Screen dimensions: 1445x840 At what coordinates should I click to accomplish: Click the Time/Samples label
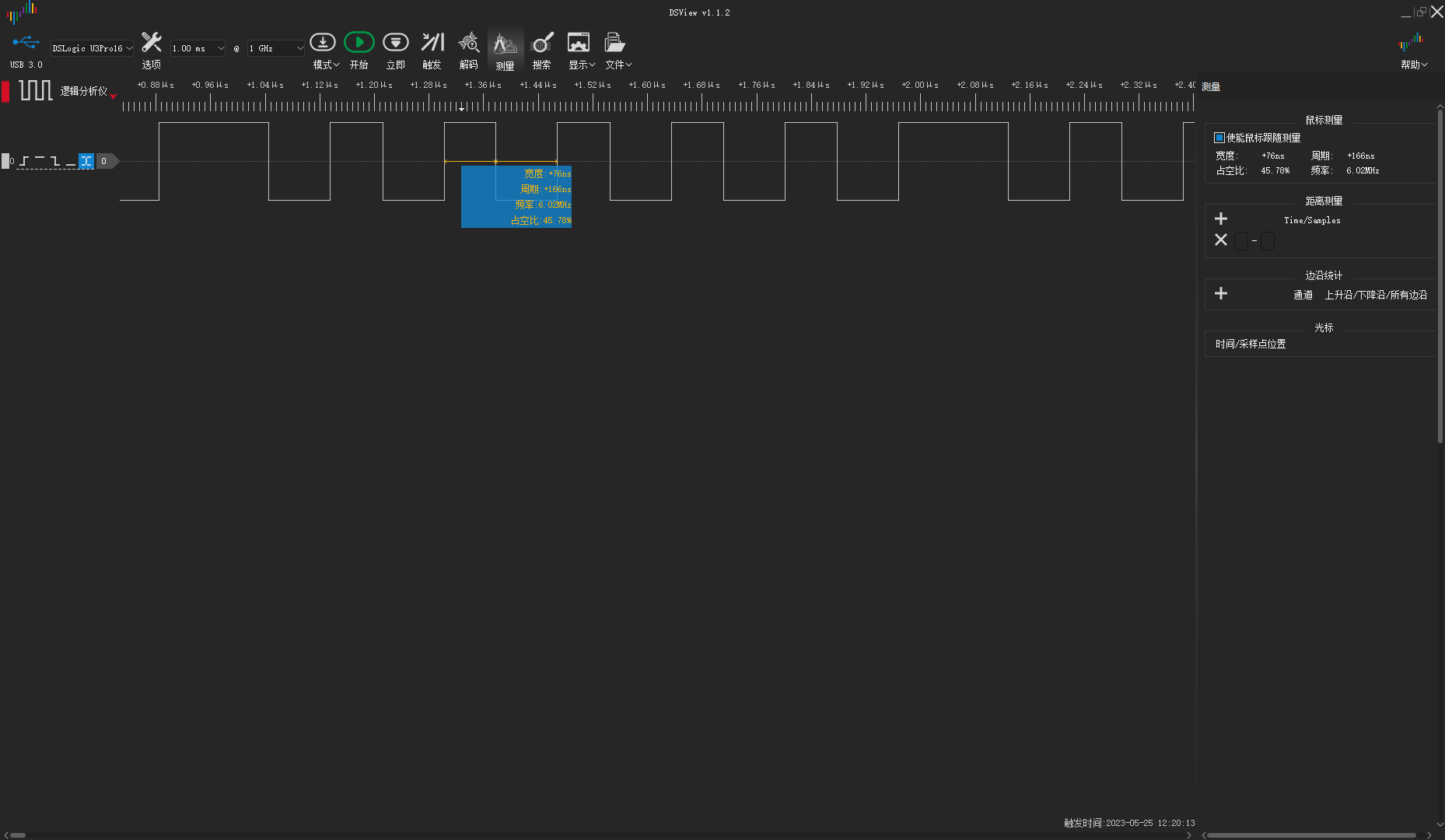click(1312, 221)
